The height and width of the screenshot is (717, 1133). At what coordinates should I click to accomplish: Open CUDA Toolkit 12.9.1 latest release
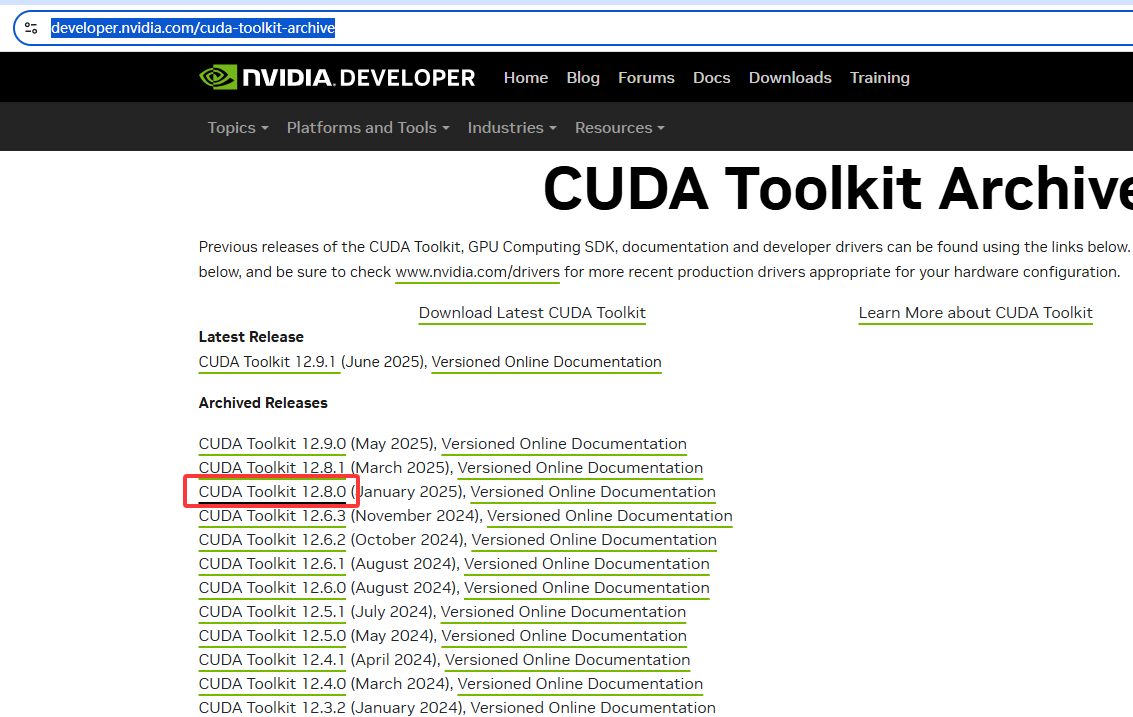point(269,362)
